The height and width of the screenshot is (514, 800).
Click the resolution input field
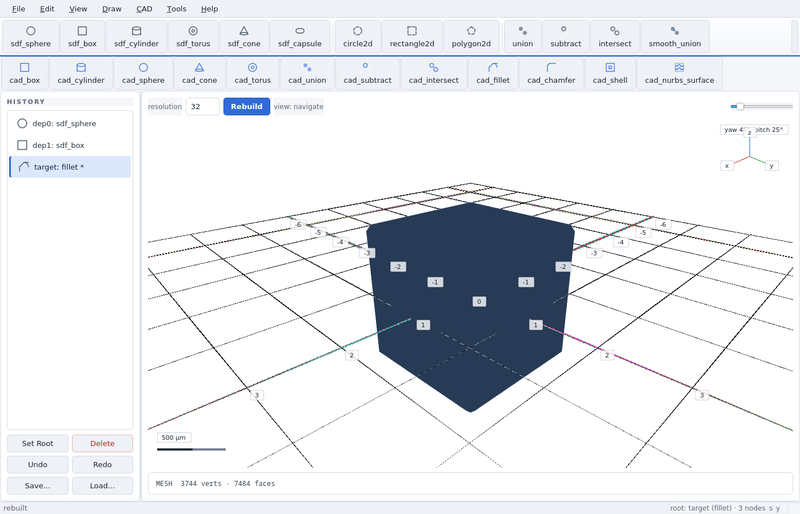pyautogui.click(x=203, y=106)
